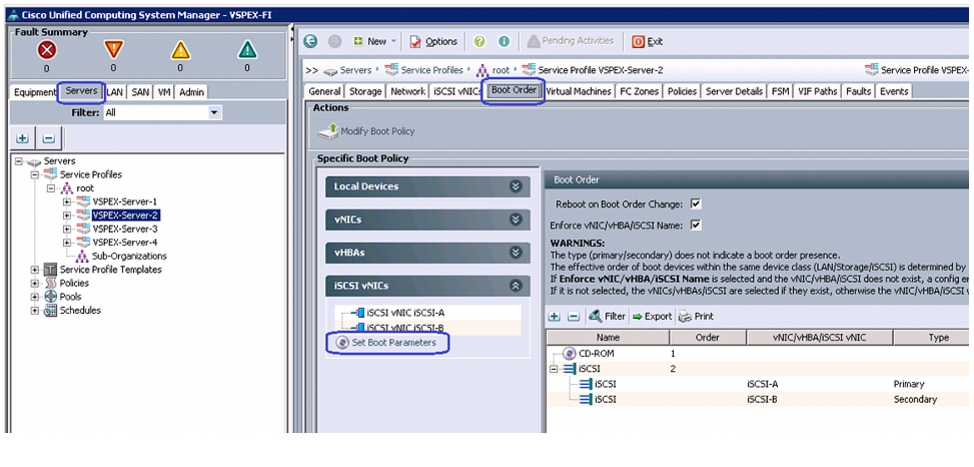Expand the Policies tree node
The width and height of the screenshot is (974, 467).
(x=35, y=283)
